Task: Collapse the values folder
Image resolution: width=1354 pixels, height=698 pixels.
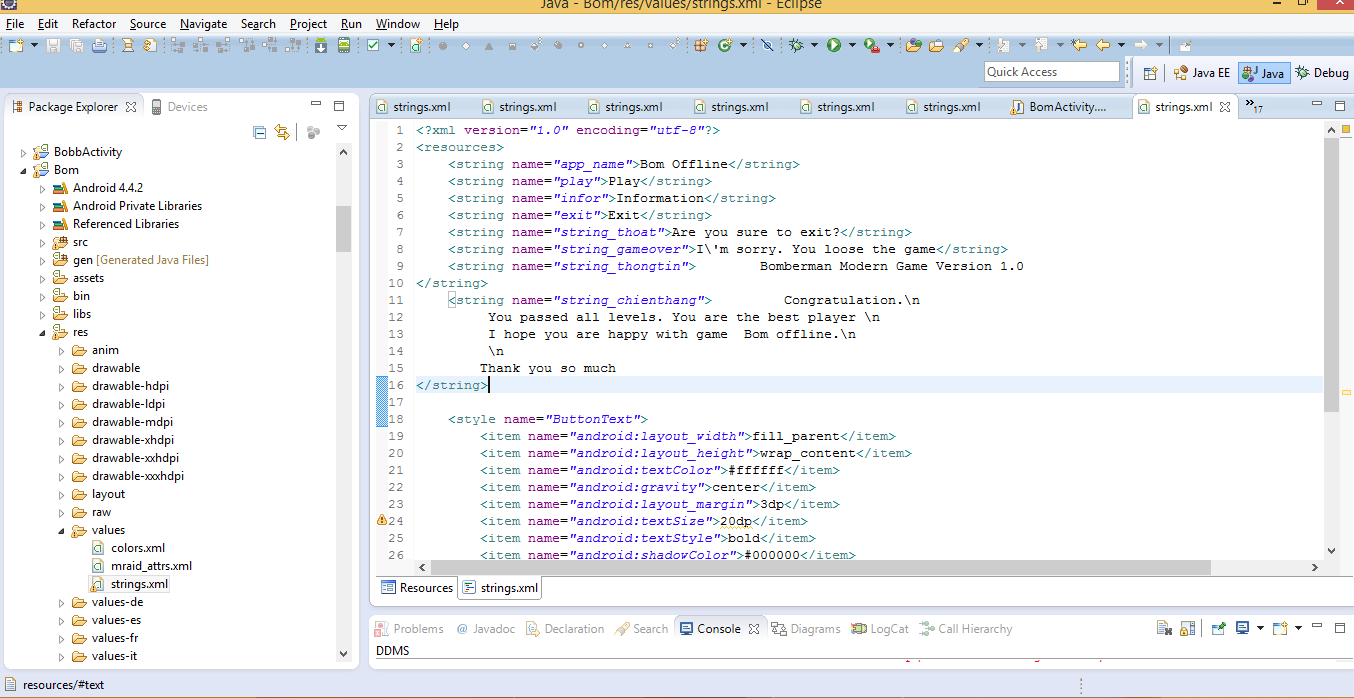Action: (x=62, y=530)
